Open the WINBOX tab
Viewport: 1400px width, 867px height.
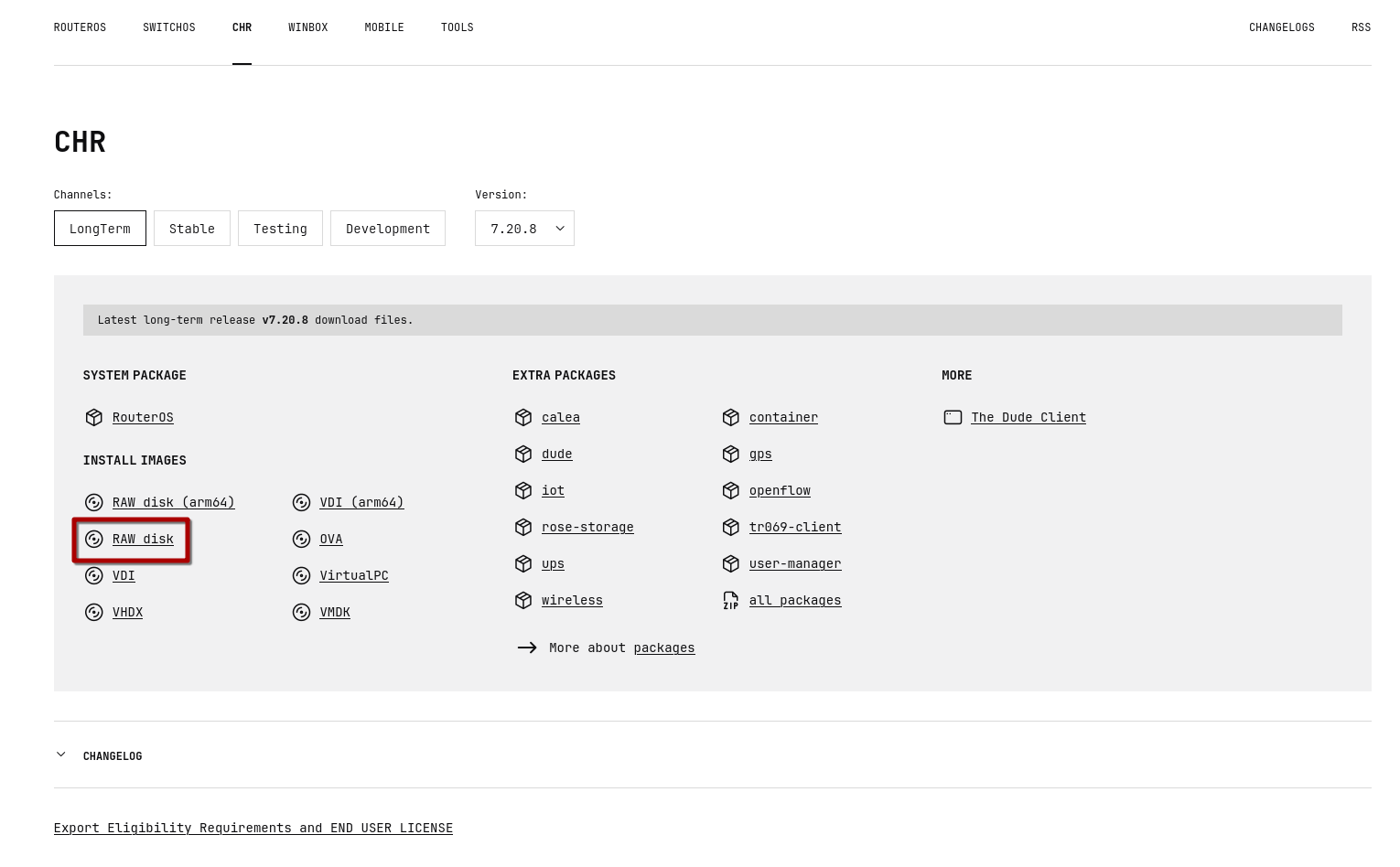[307, 27]
